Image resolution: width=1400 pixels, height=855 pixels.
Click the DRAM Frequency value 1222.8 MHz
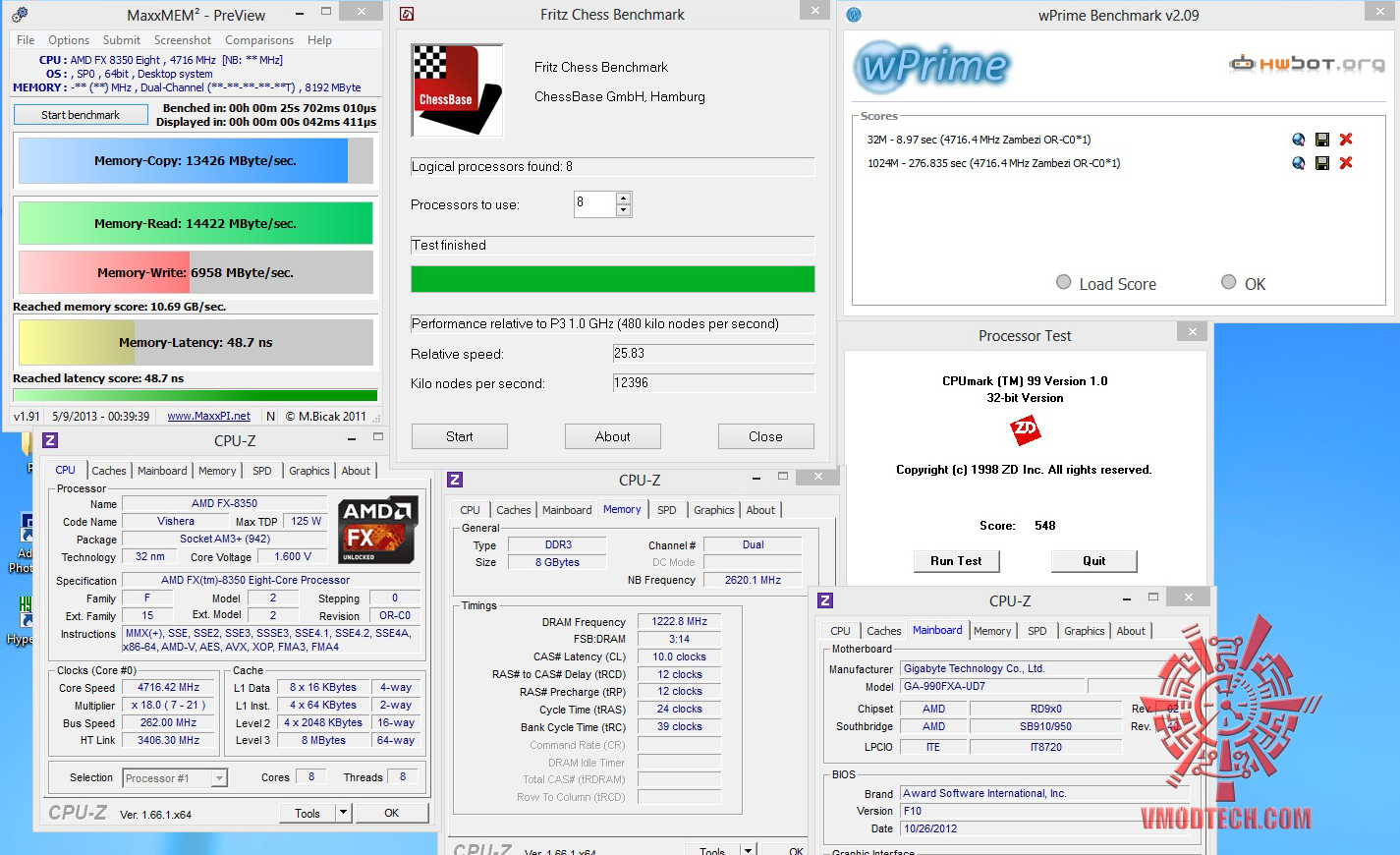[x=680, y=621]
